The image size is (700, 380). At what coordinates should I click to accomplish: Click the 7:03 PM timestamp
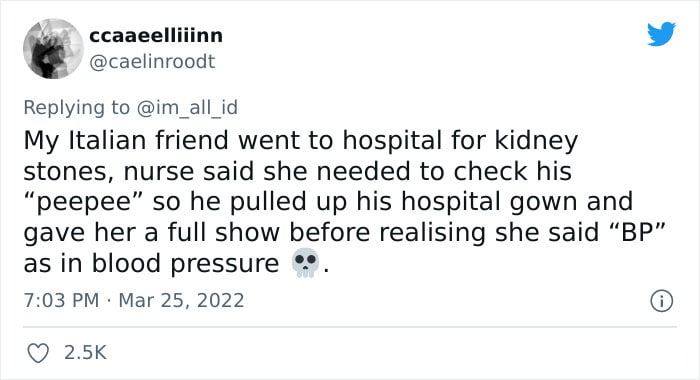(x=61, y=300)
